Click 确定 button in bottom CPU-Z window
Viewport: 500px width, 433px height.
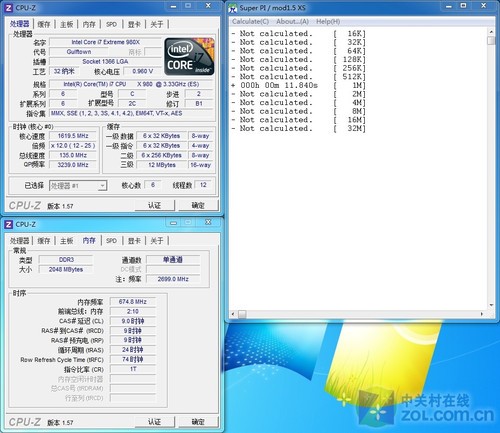click(198, 422)
